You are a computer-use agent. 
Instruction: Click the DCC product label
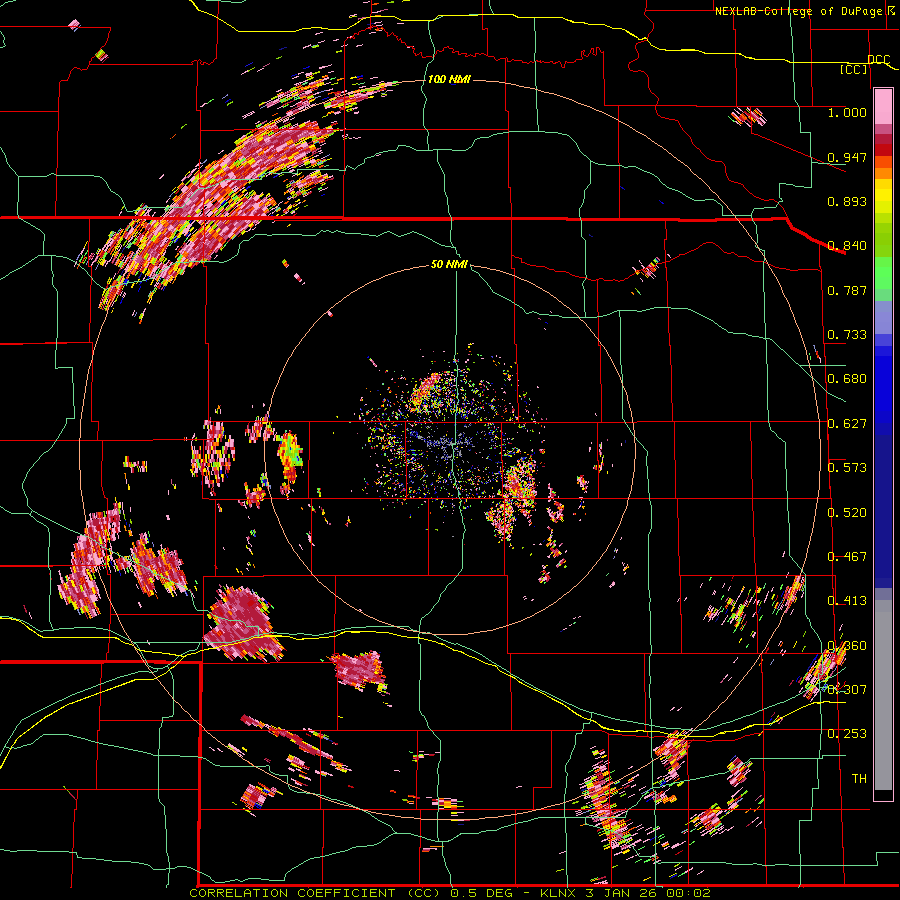pos(878,60)
